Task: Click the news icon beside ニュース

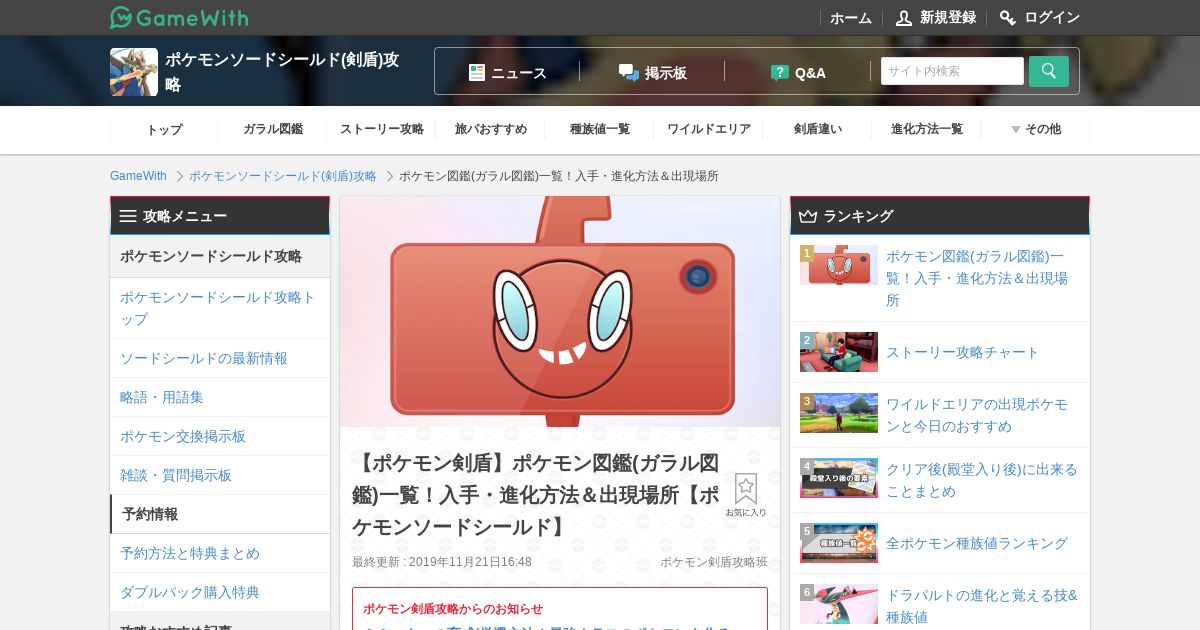Action: pos(477,72)
